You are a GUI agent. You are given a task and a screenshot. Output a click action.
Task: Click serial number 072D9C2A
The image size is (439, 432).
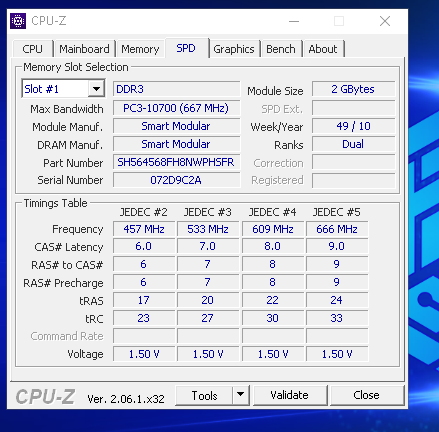[176, 180]
